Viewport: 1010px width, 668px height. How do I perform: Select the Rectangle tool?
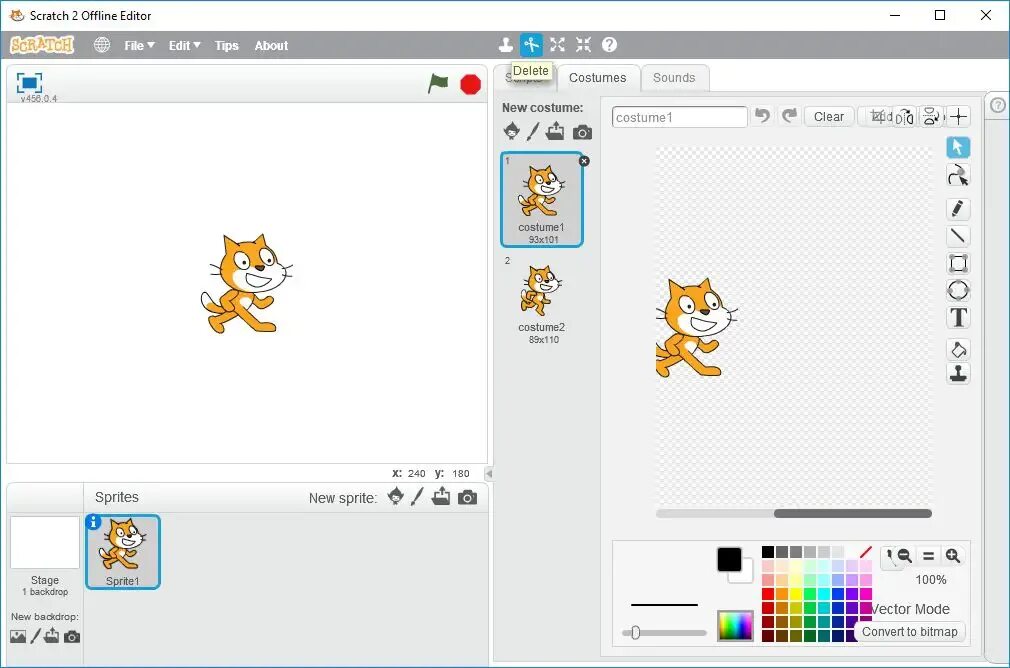click(958, 263)
